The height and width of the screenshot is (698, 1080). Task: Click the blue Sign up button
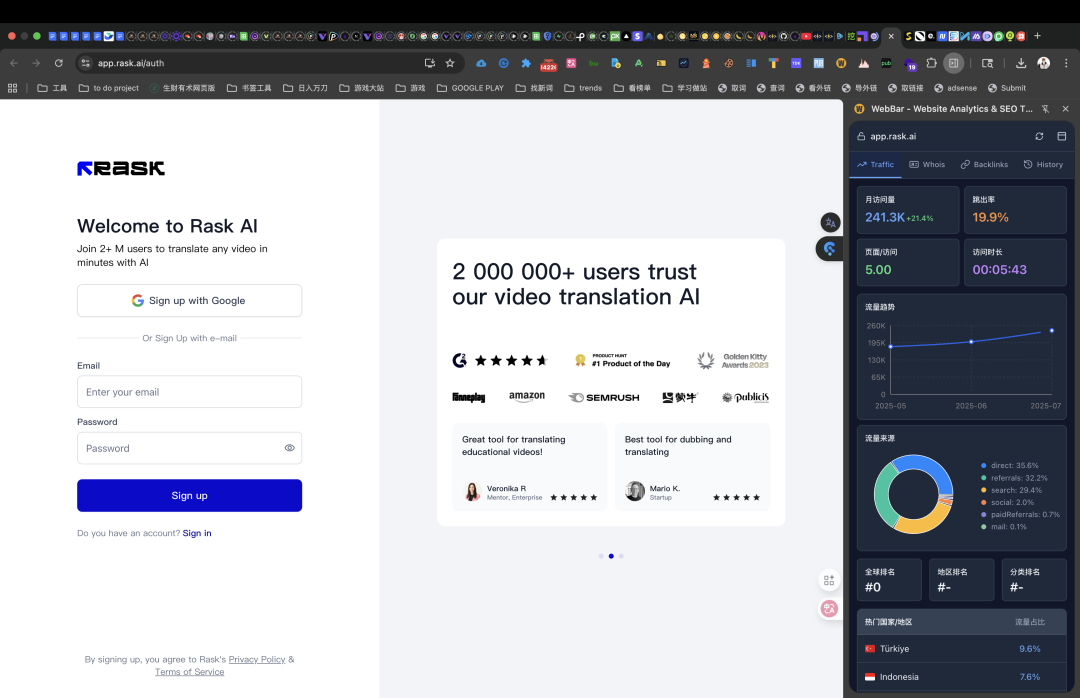point(189,495)
